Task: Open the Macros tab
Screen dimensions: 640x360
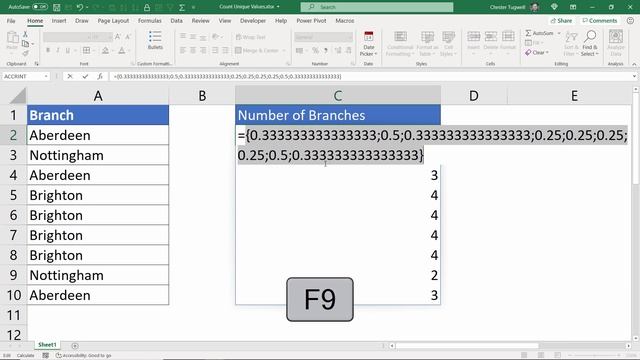Action: pyautogui.click(x=344, y=20)
